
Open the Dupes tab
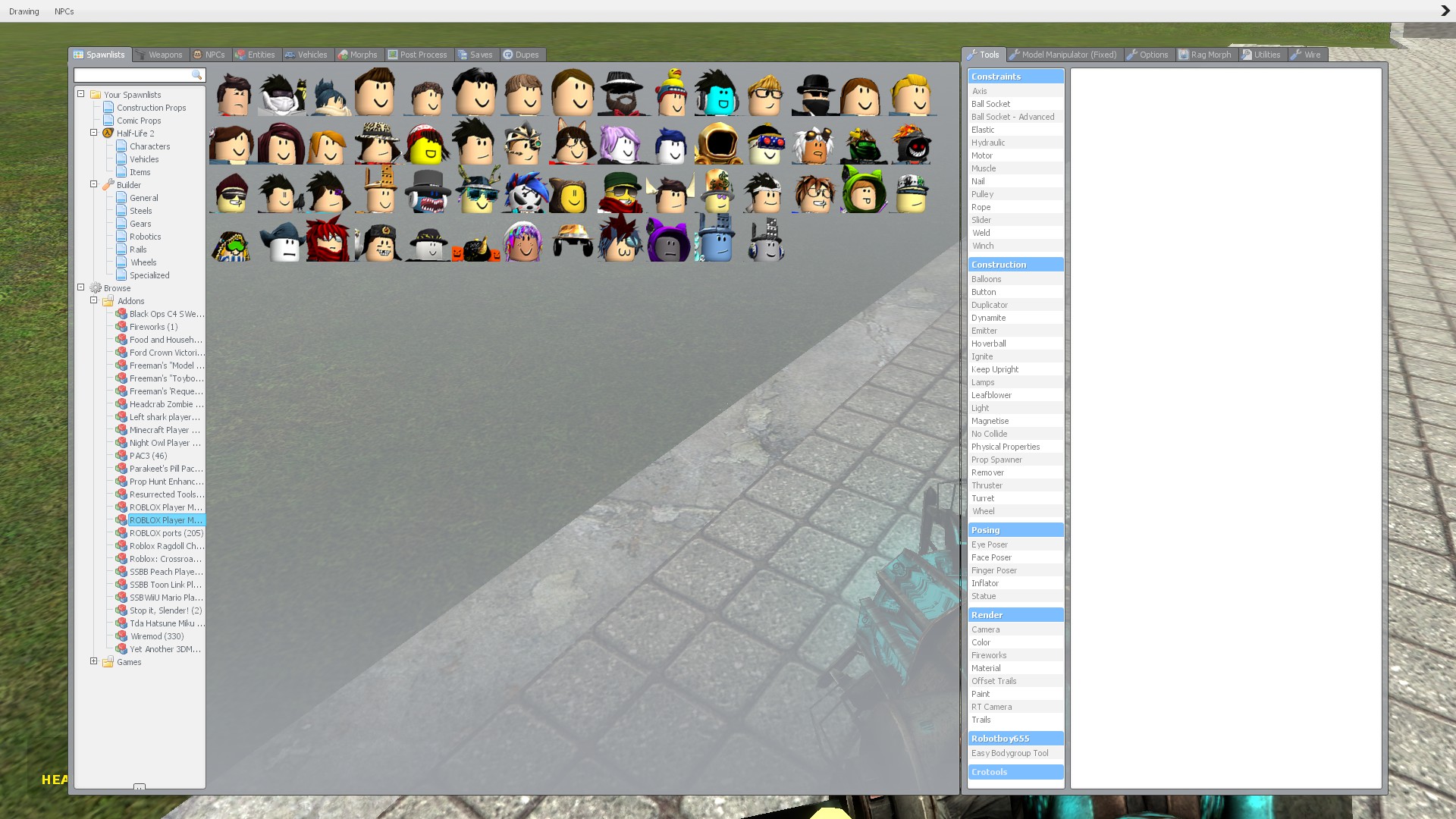[522, 55]
